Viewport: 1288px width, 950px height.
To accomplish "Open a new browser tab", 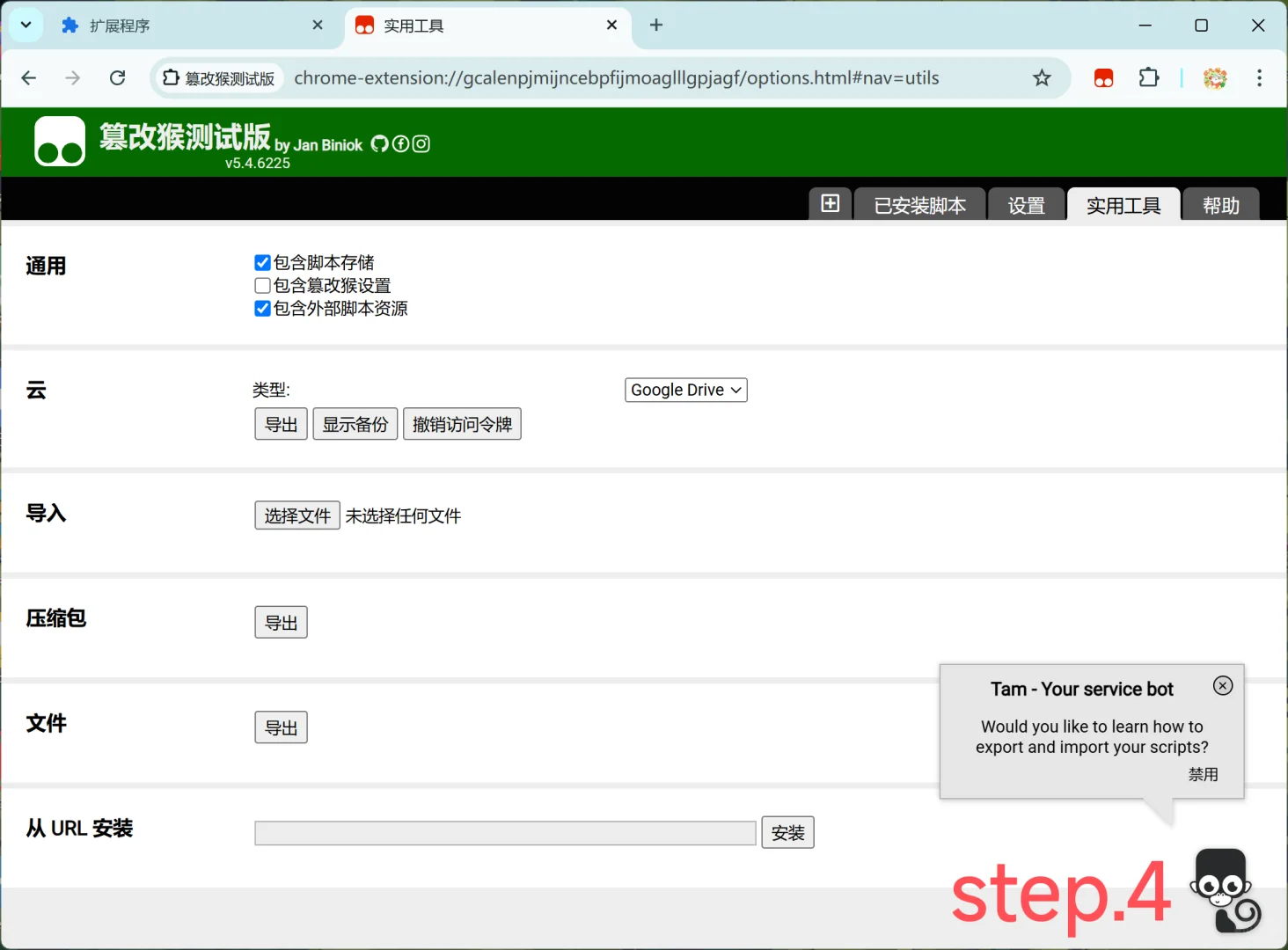I will 656,25.
